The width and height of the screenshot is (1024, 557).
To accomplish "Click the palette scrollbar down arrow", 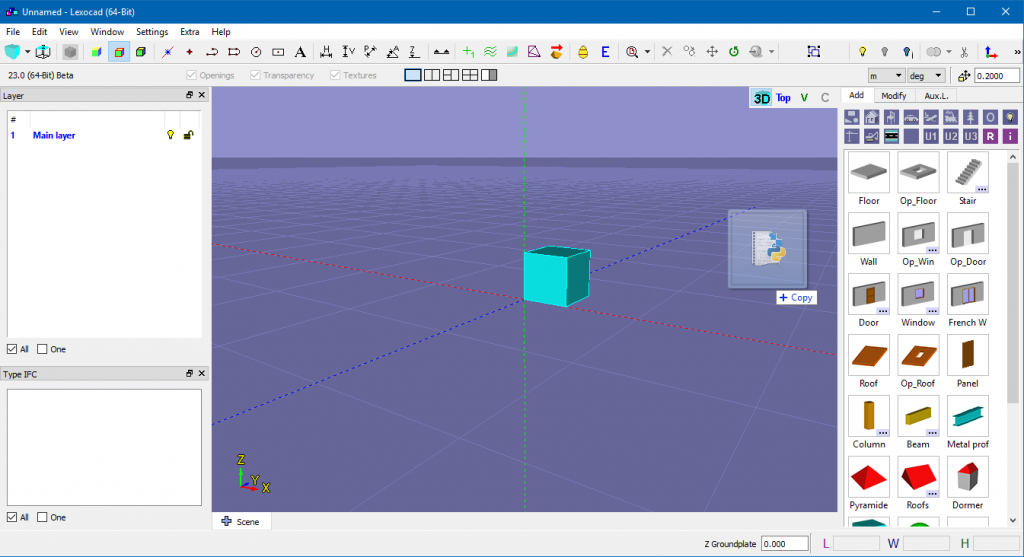I will tap(1013, 520).
